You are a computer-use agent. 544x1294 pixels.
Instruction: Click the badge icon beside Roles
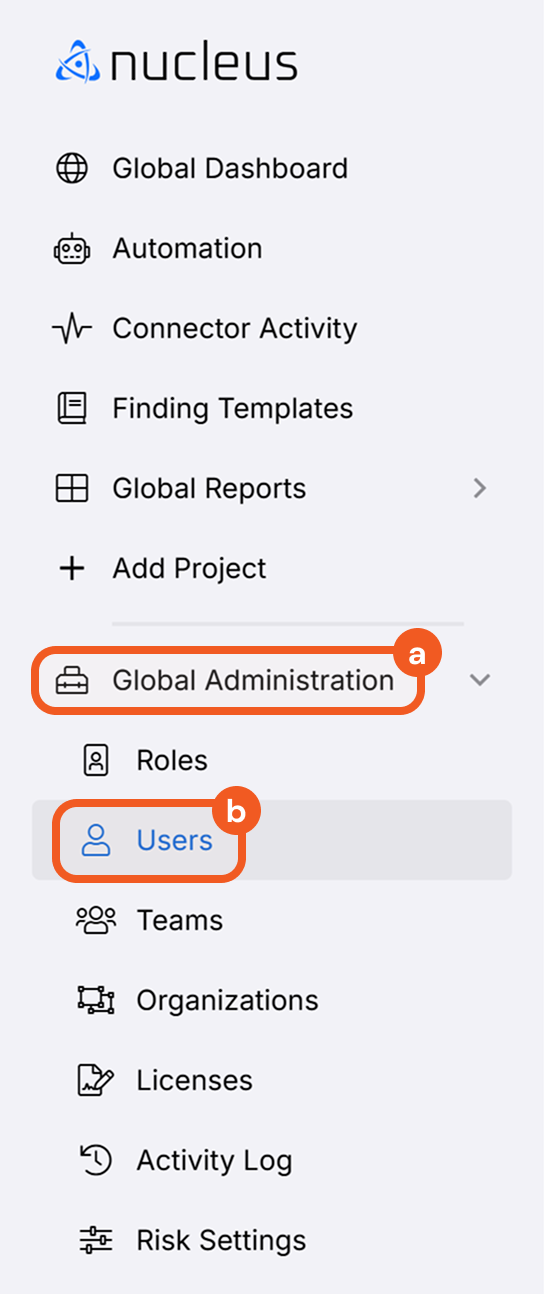[96, 760]
